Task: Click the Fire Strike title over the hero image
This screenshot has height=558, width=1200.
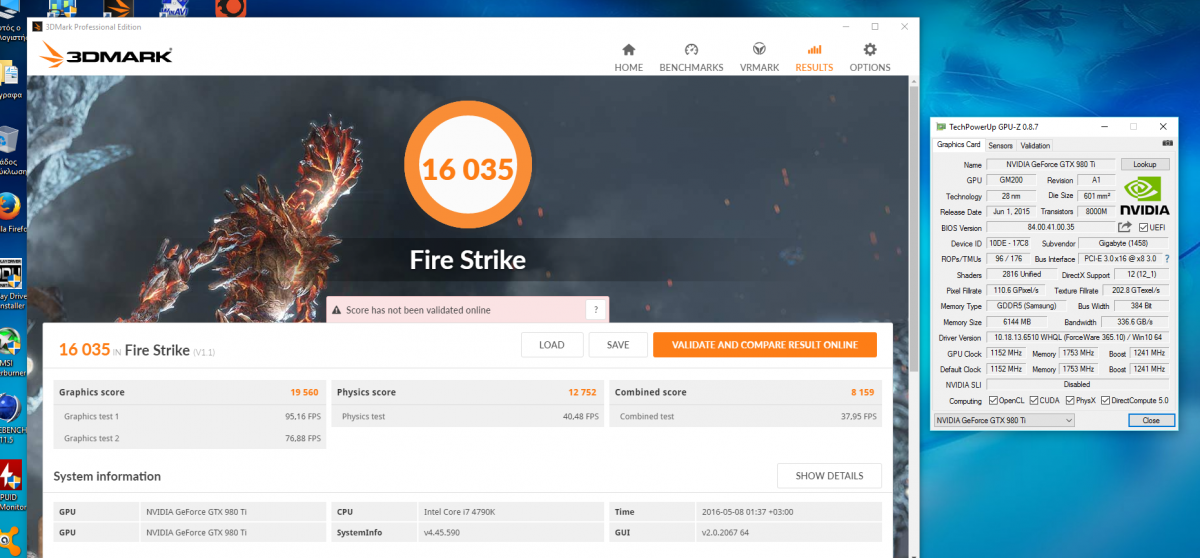Action: 467,261
